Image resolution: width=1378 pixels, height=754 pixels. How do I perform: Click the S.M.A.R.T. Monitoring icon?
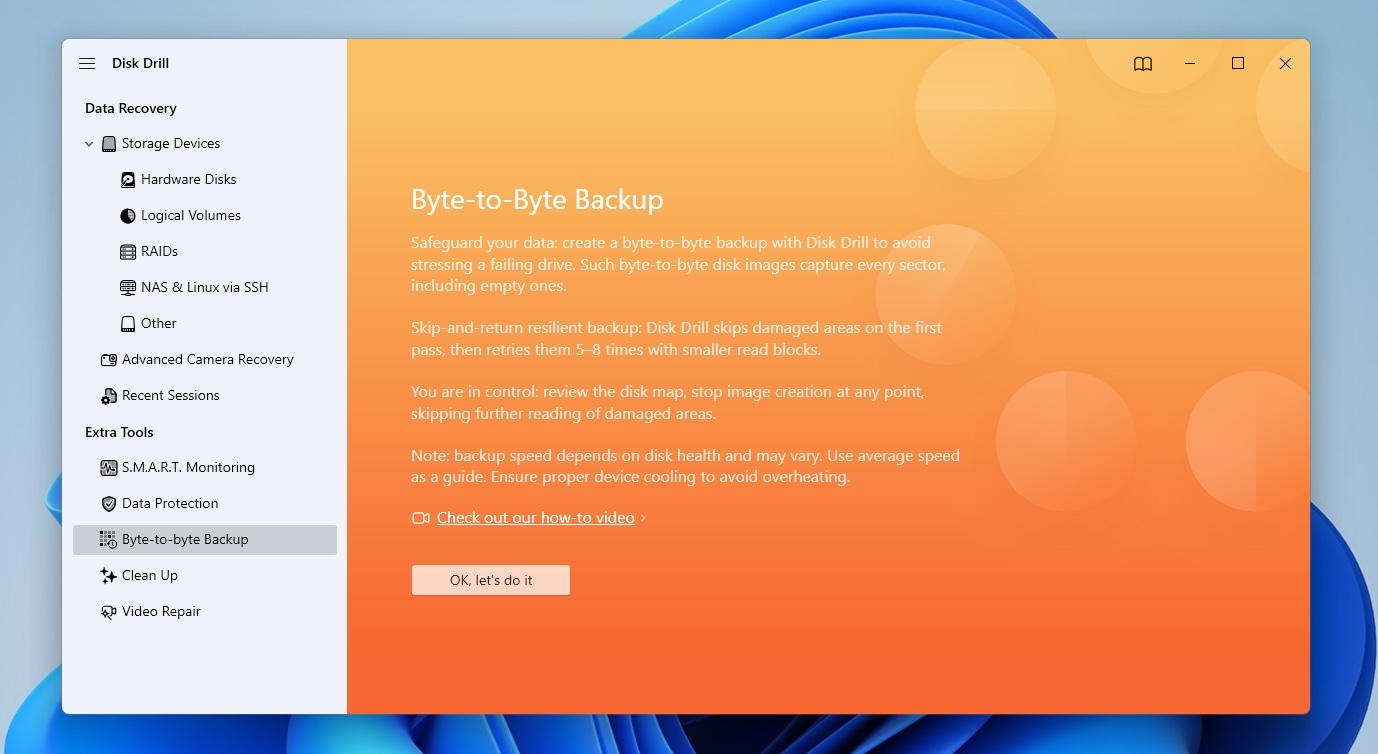point(109,468)
